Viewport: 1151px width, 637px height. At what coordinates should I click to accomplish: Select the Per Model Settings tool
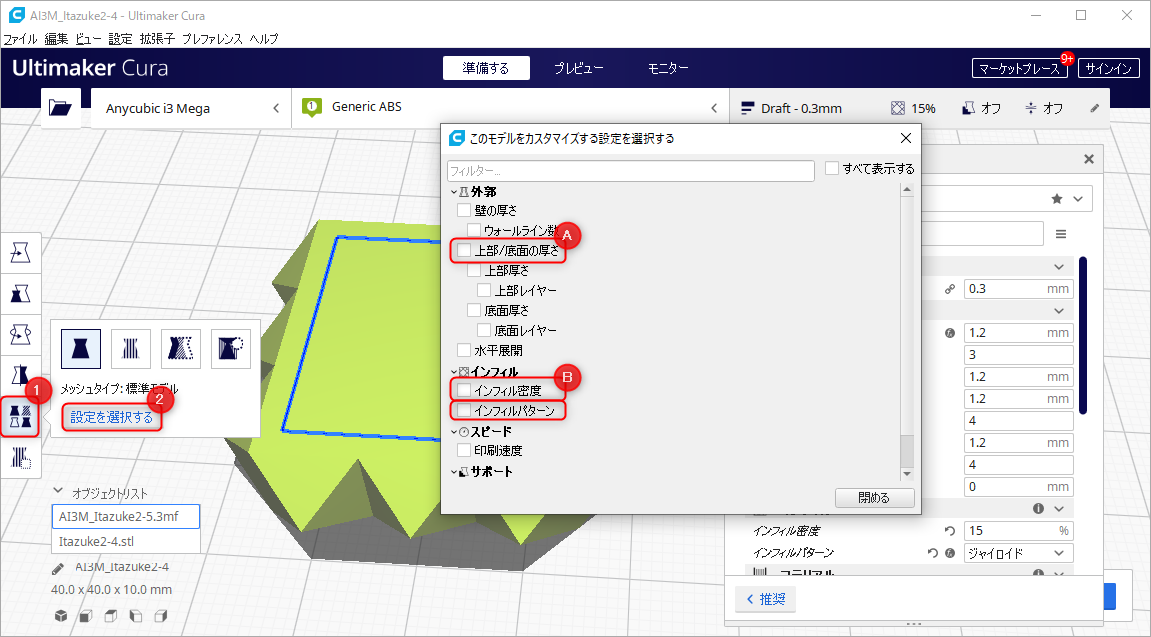pyautogui.click(x=21, y=415)
